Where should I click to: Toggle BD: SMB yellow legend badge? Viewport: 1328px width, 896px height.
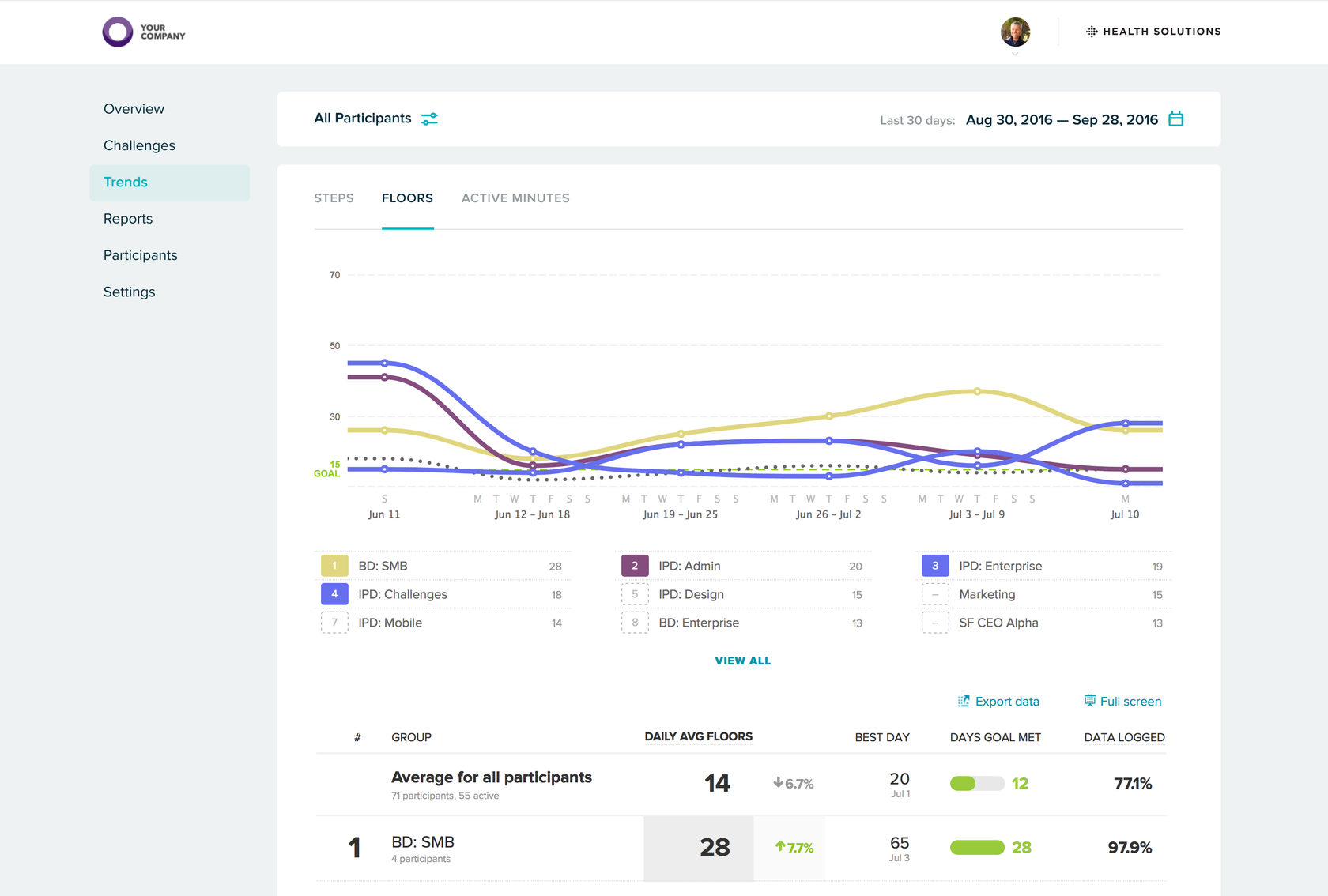click(x=334, y=566)
